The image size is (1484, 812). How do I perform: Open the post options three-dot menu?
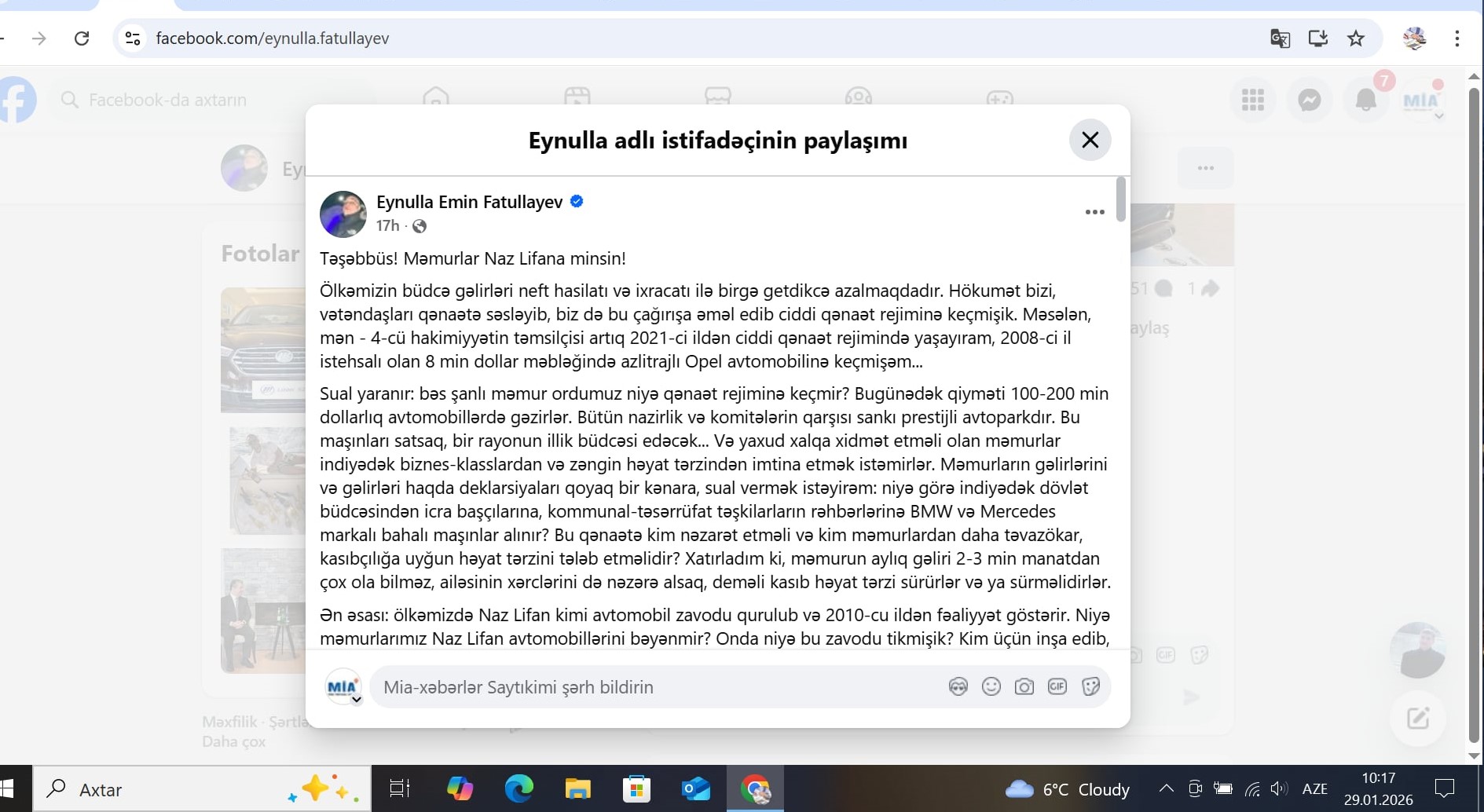pyautogui.click(x=1094, y=212)
